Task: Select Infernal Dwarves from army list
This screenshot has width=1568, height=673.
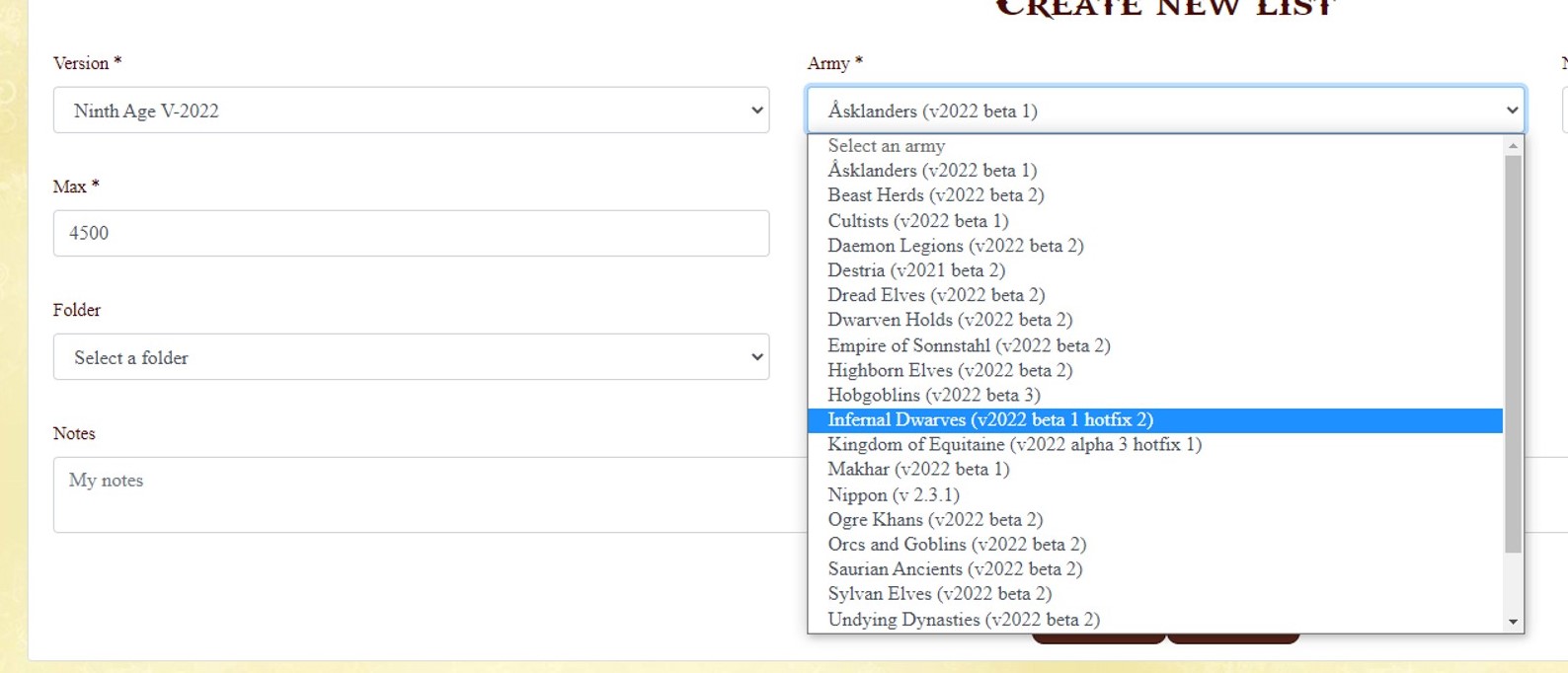Action: click(x=989, y=420)
